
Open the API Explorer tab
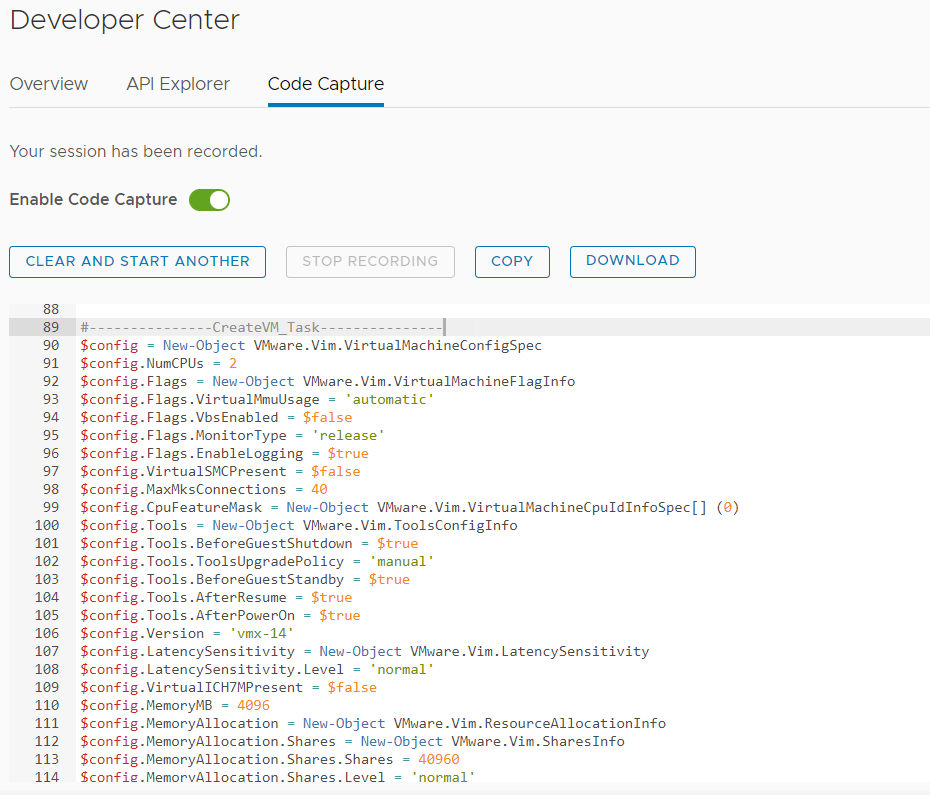coord(178,84)
